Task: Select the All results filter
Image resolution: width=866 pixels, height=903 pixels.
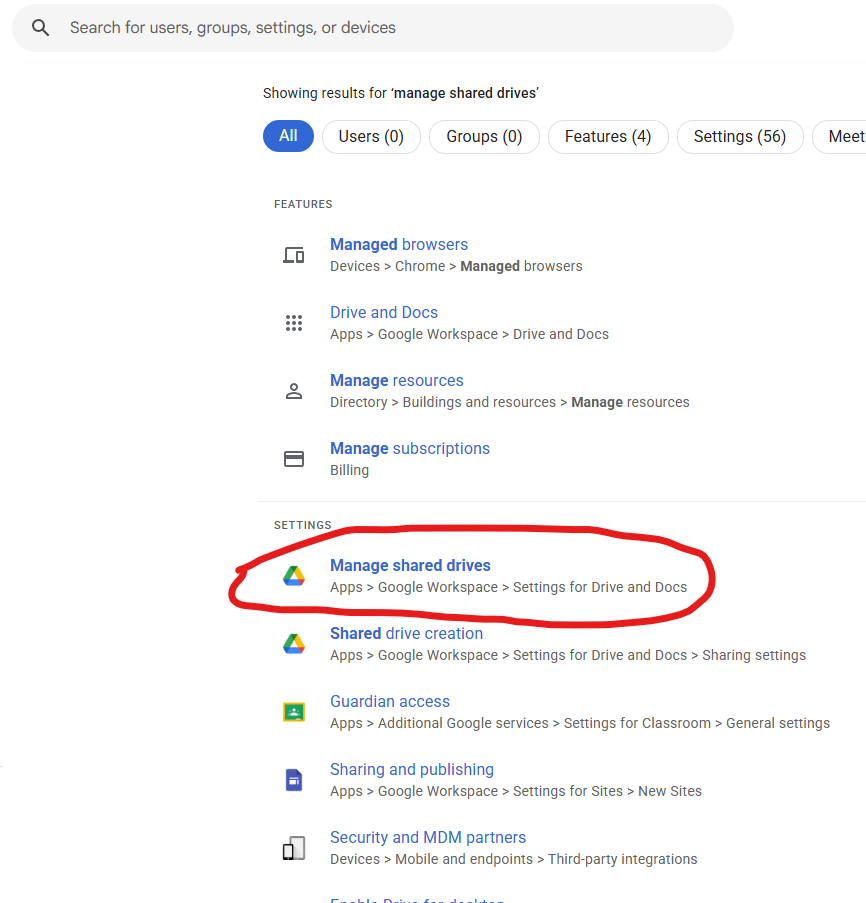Action: tap(288, 136)
